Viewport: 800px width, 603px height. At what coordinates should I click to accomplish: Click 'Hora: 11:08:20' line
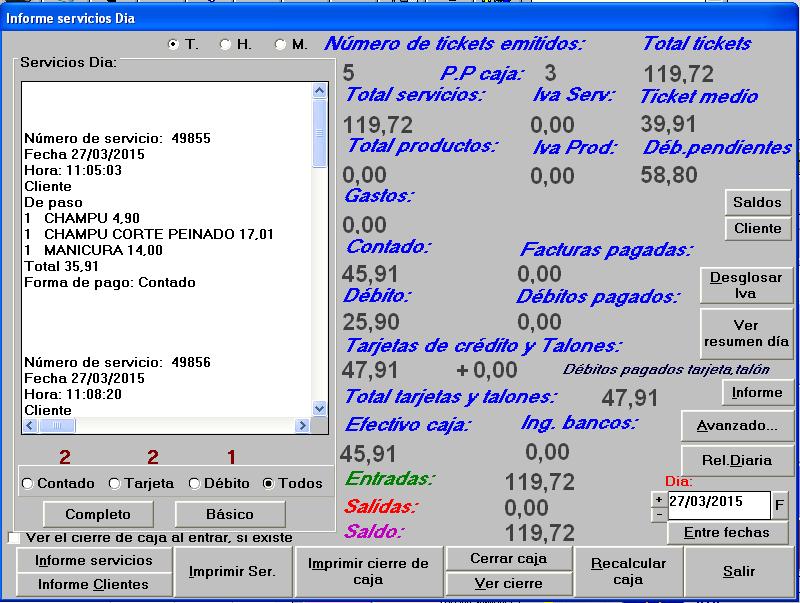(x=73, y=394)
